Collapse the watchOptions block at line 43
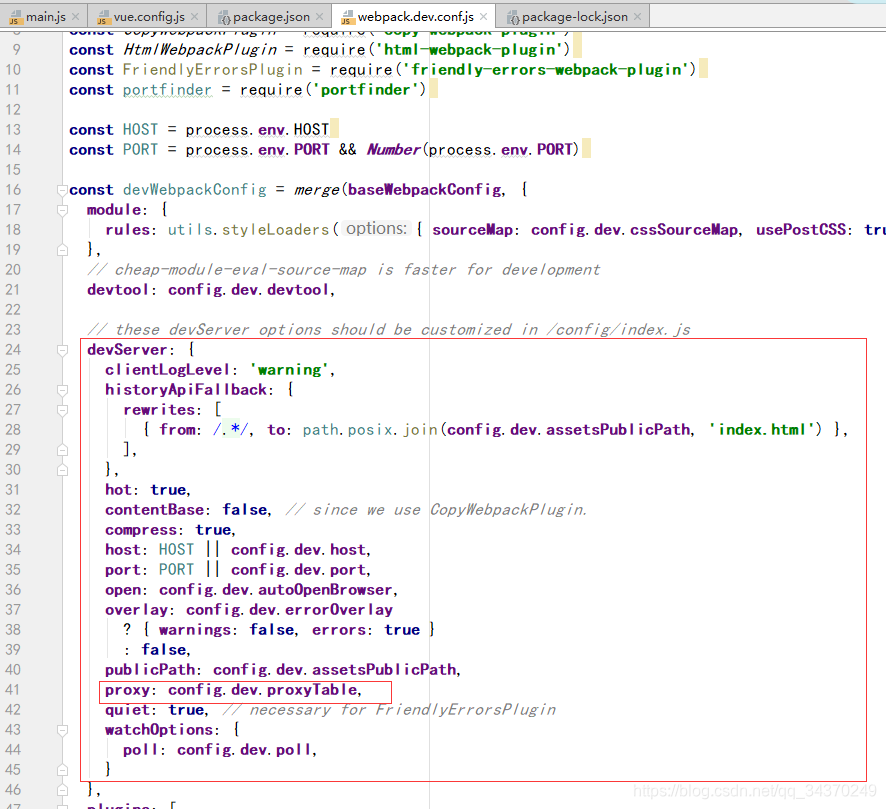The width and height of the screenshot is (886, 809). 62,730
